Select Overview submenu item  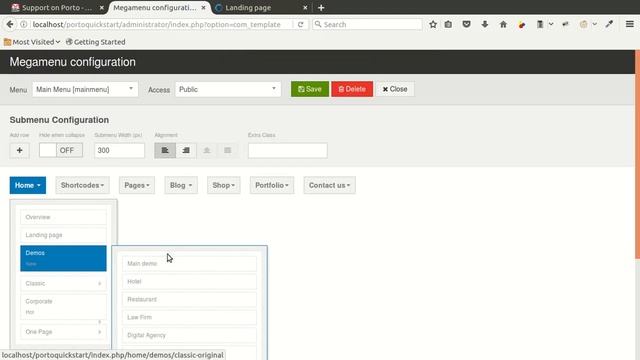(x=63, y=217)
